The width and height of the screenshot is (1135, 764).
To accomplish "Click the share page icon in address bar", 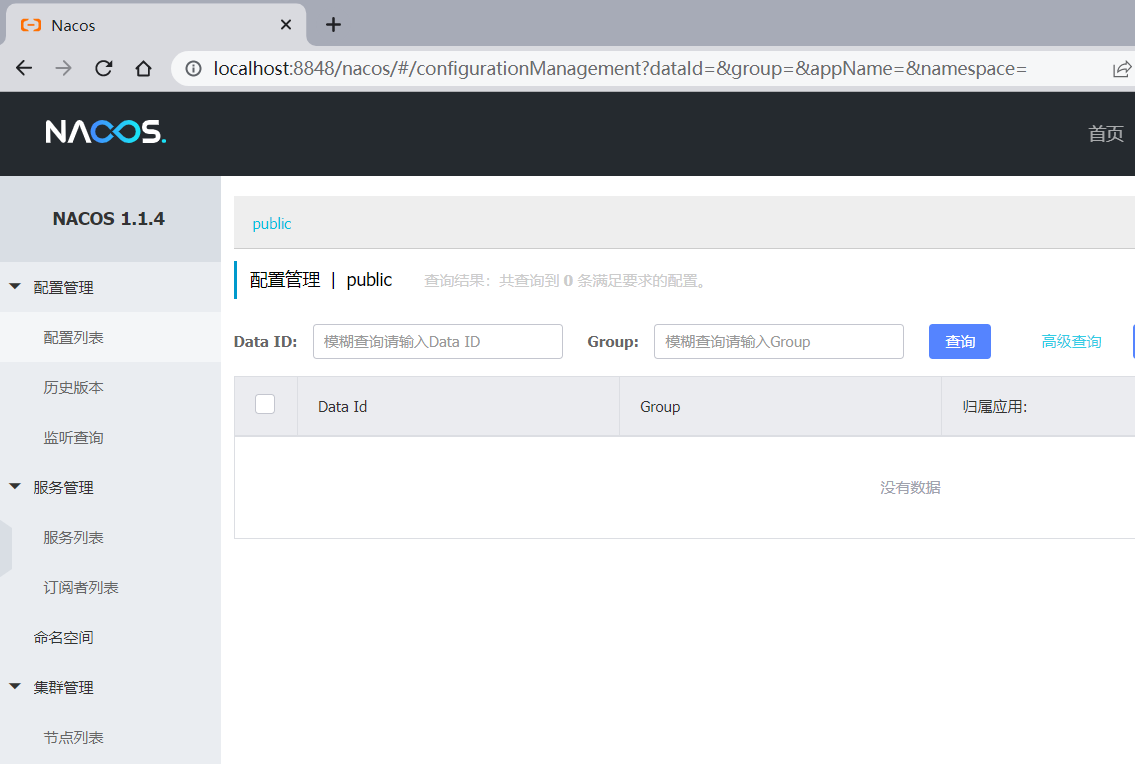I will (x=1121, y=70).
